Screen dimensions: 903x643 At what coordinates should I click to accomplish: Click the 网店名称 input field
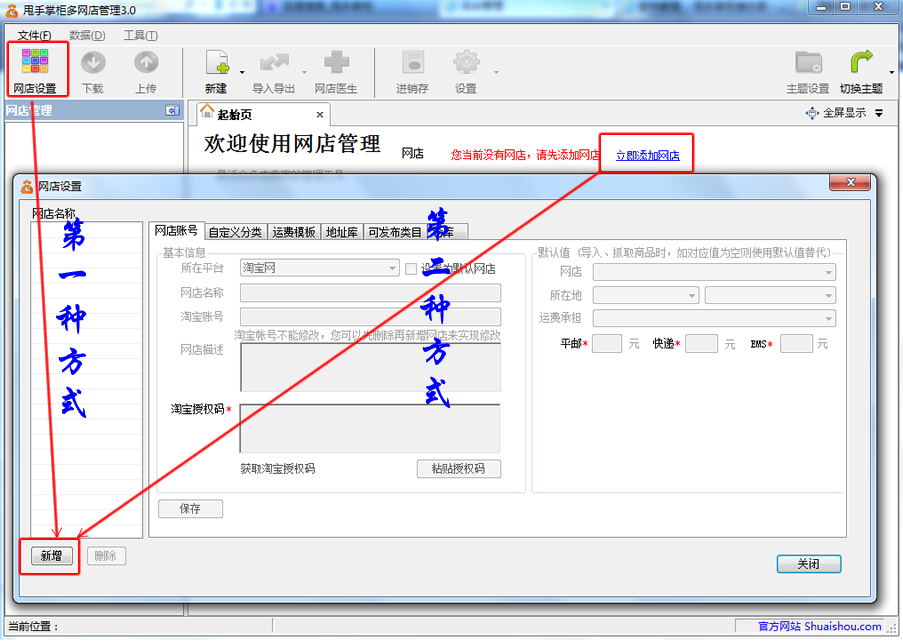[370, 293]
